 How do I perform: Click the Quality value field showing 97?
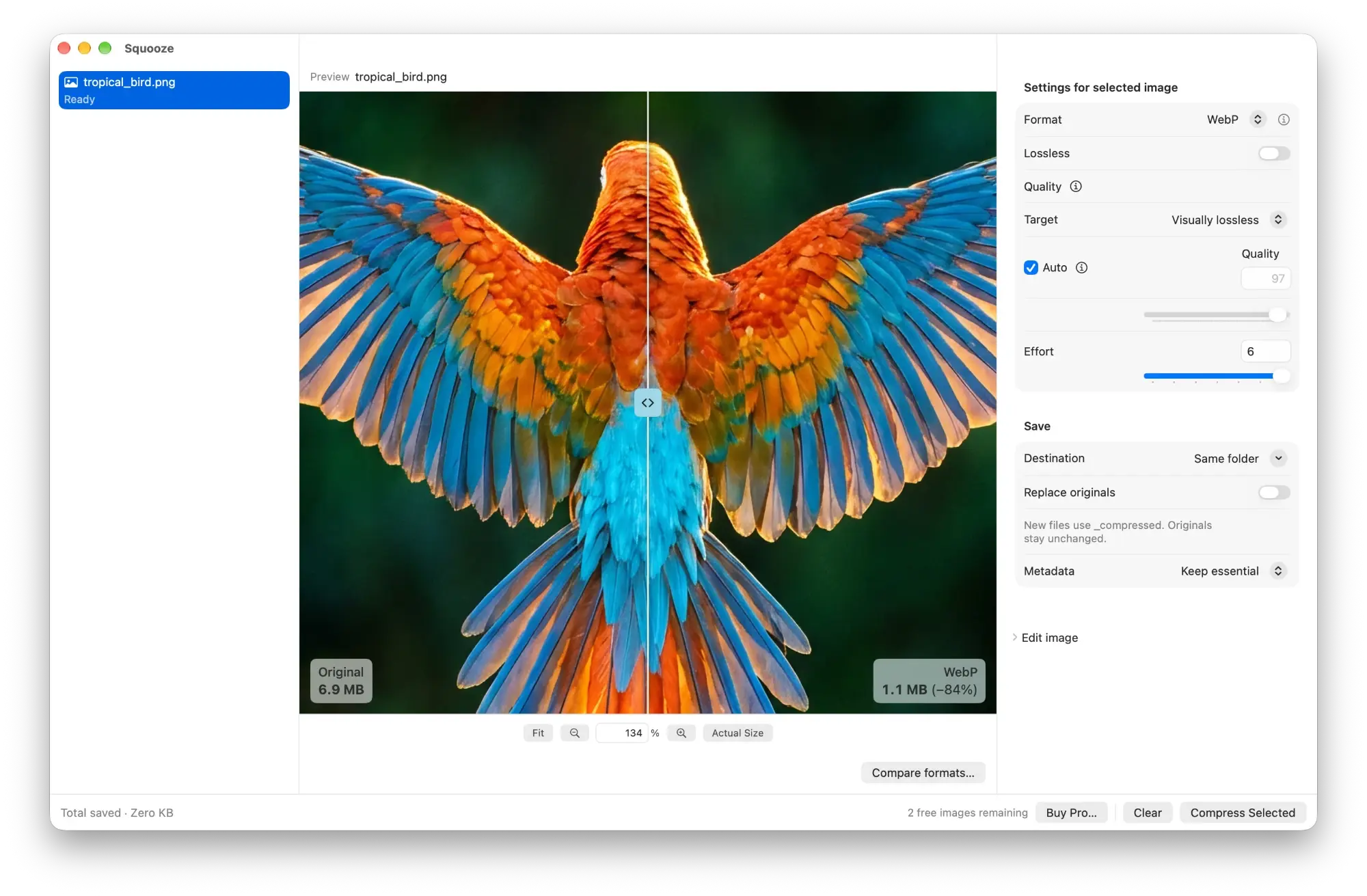1265,279
